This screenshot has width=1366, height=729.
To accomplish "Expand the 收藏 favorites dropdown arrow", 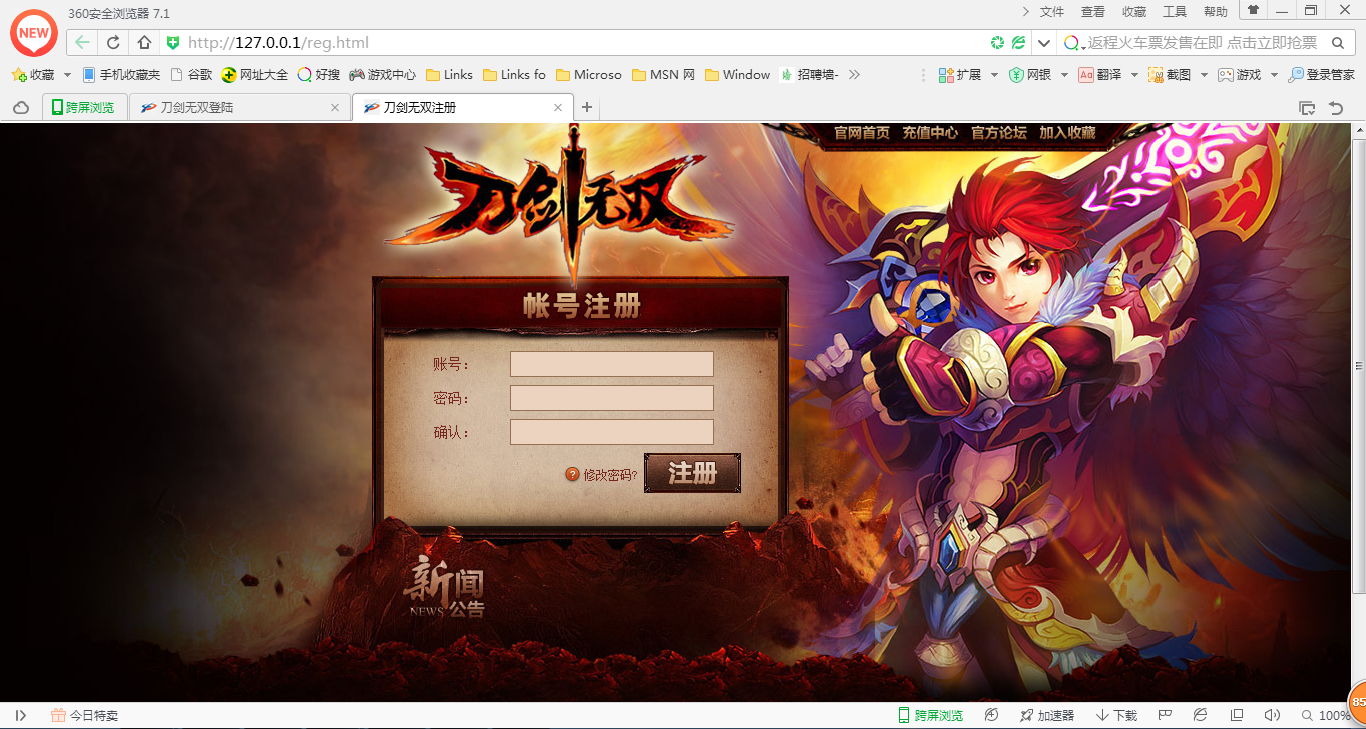I will (x=67, y=75).
